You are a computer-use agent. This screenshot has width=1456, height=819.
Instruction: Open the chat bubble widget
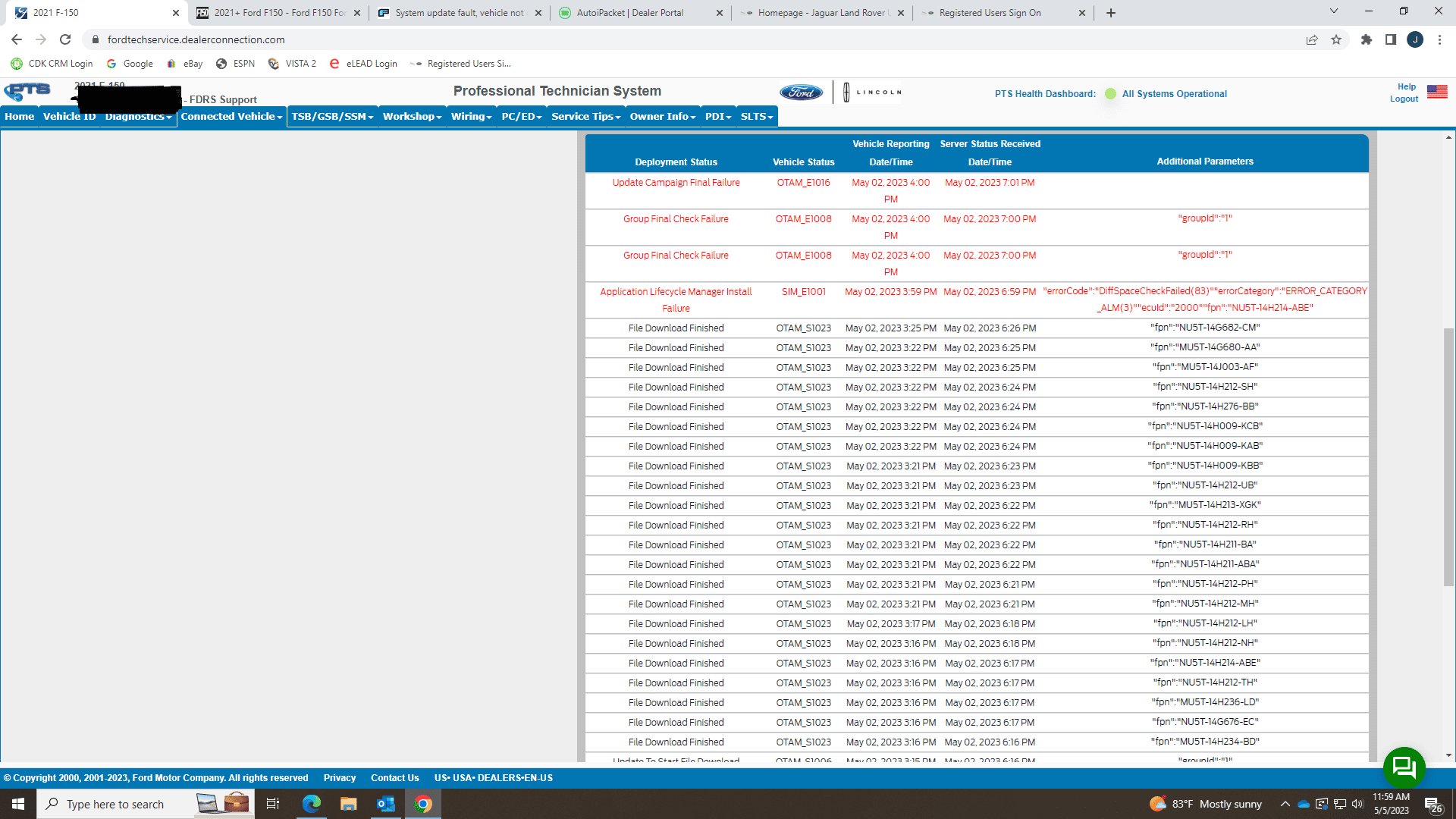[x=1404, y=767]
